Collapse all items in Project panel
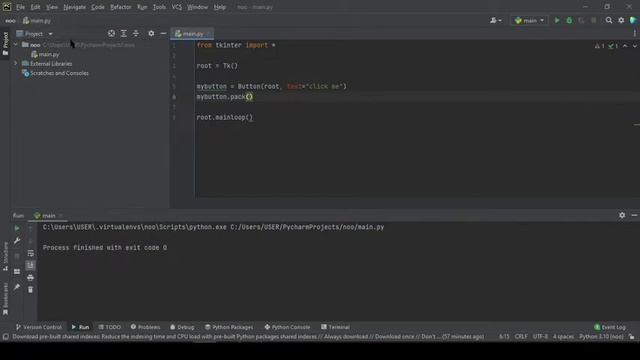640x360 pixels. [136, 33]
